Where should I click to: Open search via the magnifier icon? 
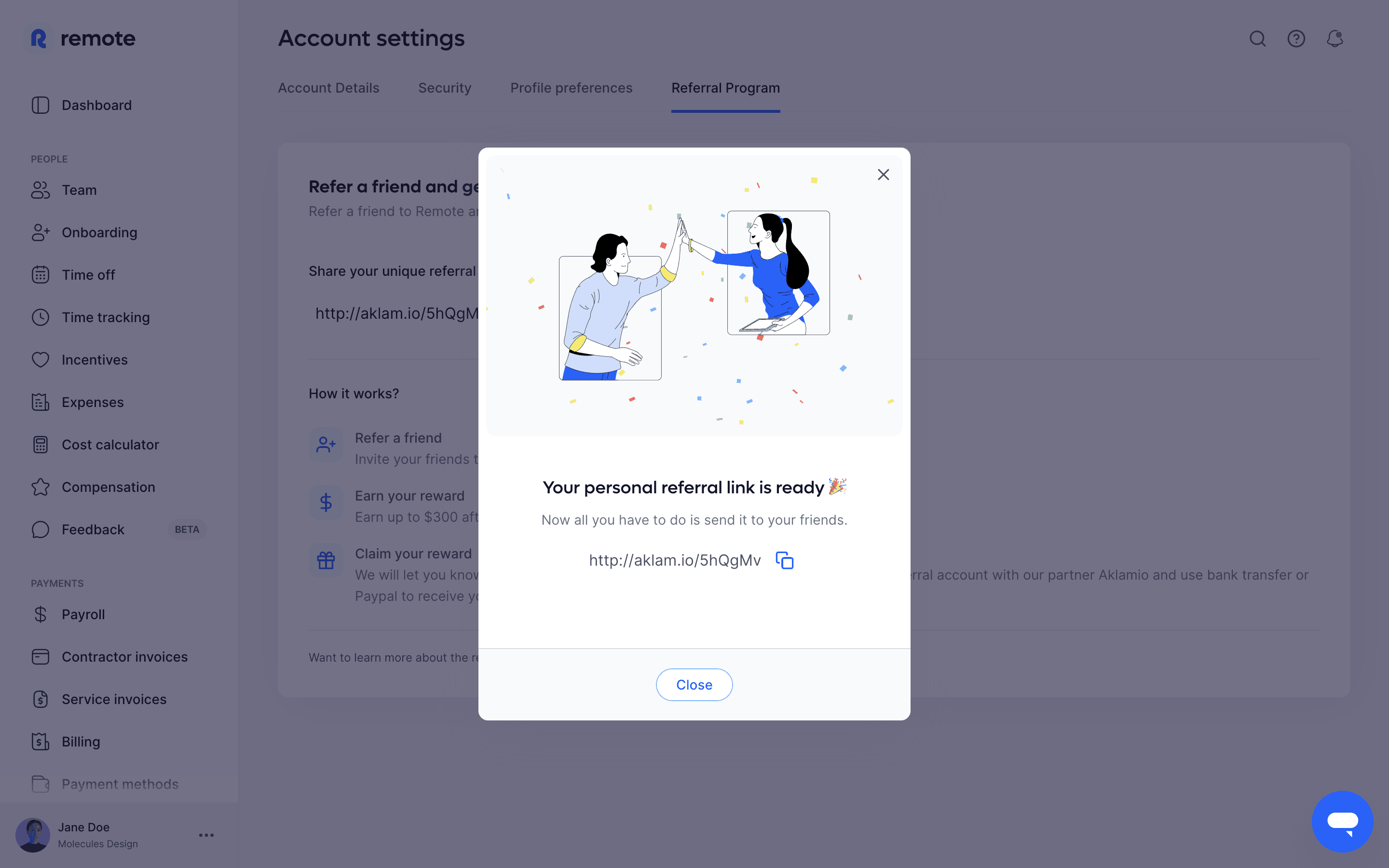click(x=1257, y=39)
